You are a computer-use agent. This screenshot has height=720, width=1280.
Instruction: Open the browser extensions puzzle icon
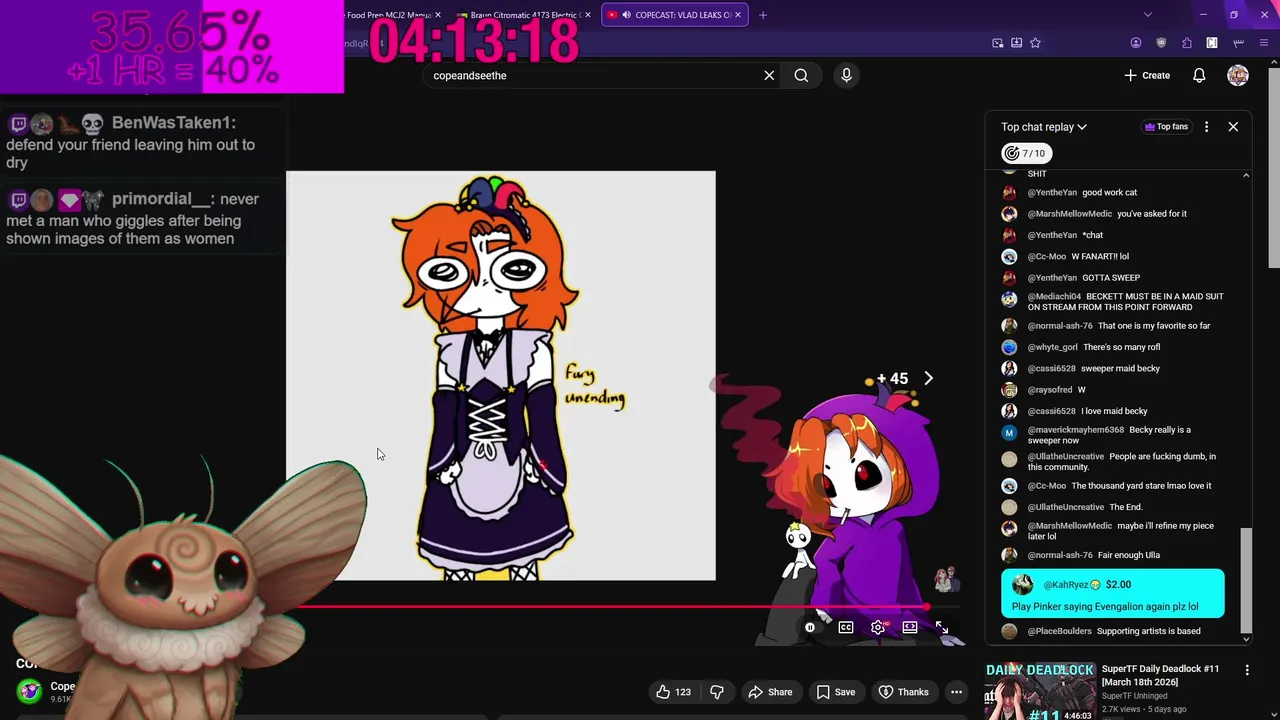coord(1186,43)
